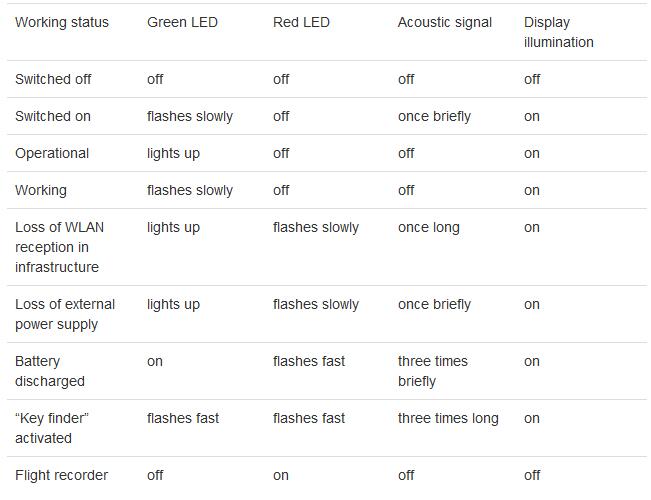The height and width of the screenshot is (500, 651).
Task: Click Green LED "flashes fast" in Key finder row
Action: pos(183,418)
